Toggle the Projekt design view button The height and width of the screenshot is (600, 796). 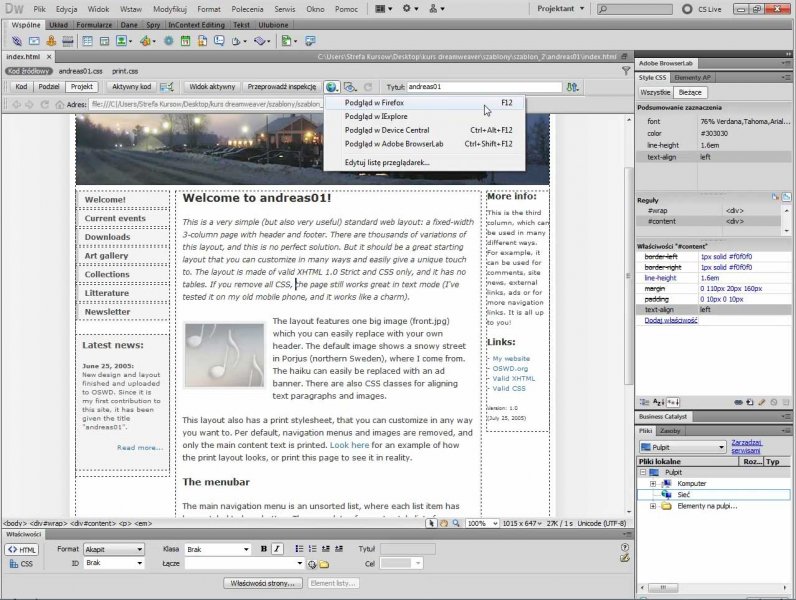[81, 87]
